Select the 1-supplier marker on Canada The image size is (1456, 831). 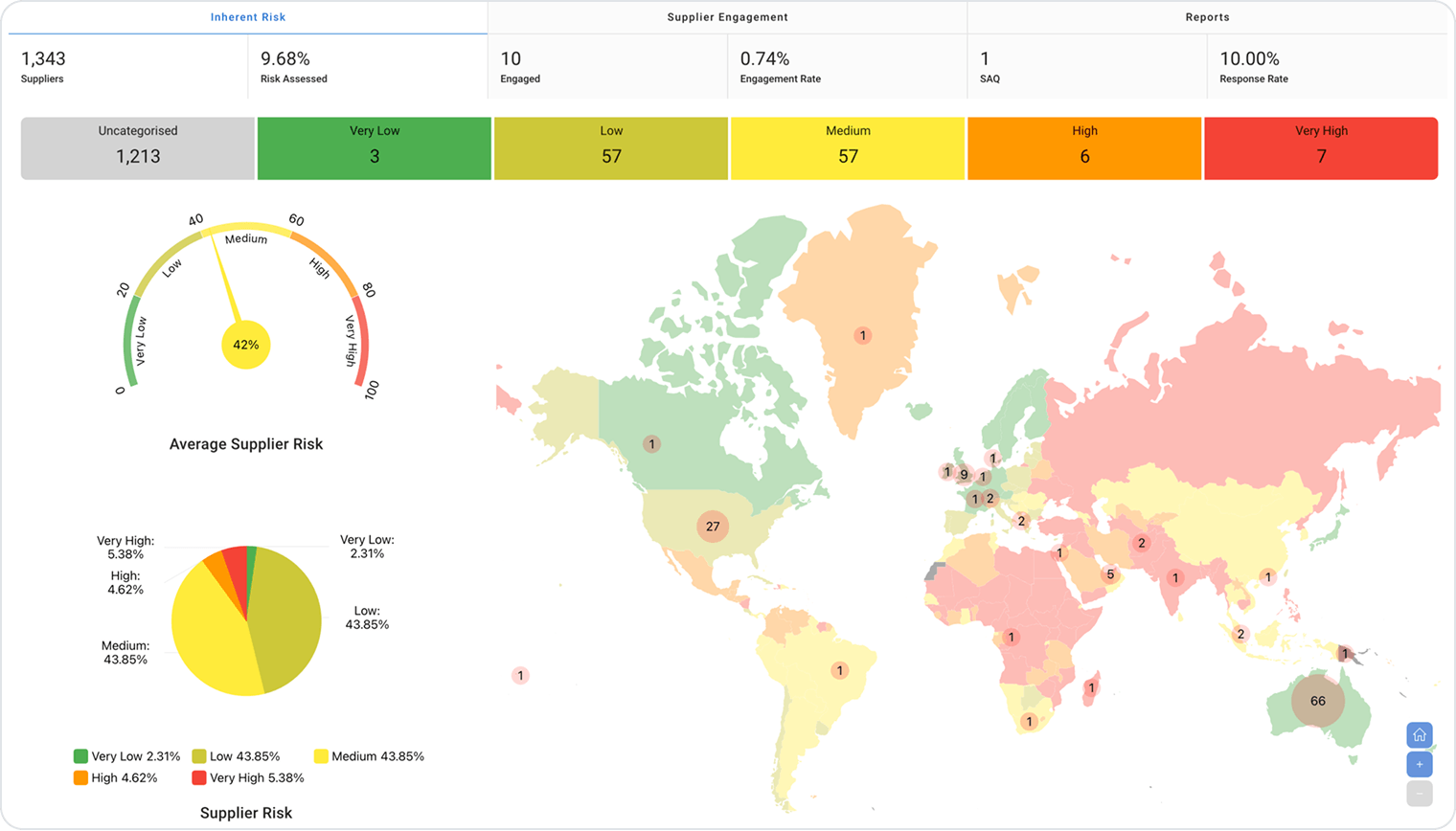(651, 443)
